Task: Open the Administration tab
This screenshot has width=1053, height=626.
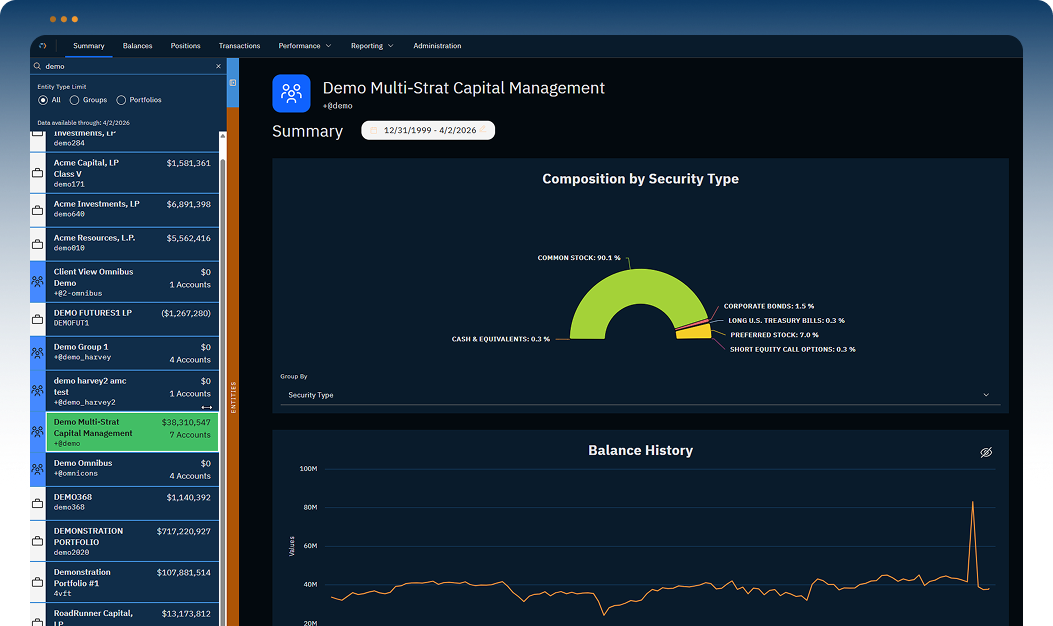Action: pos(437,46)
